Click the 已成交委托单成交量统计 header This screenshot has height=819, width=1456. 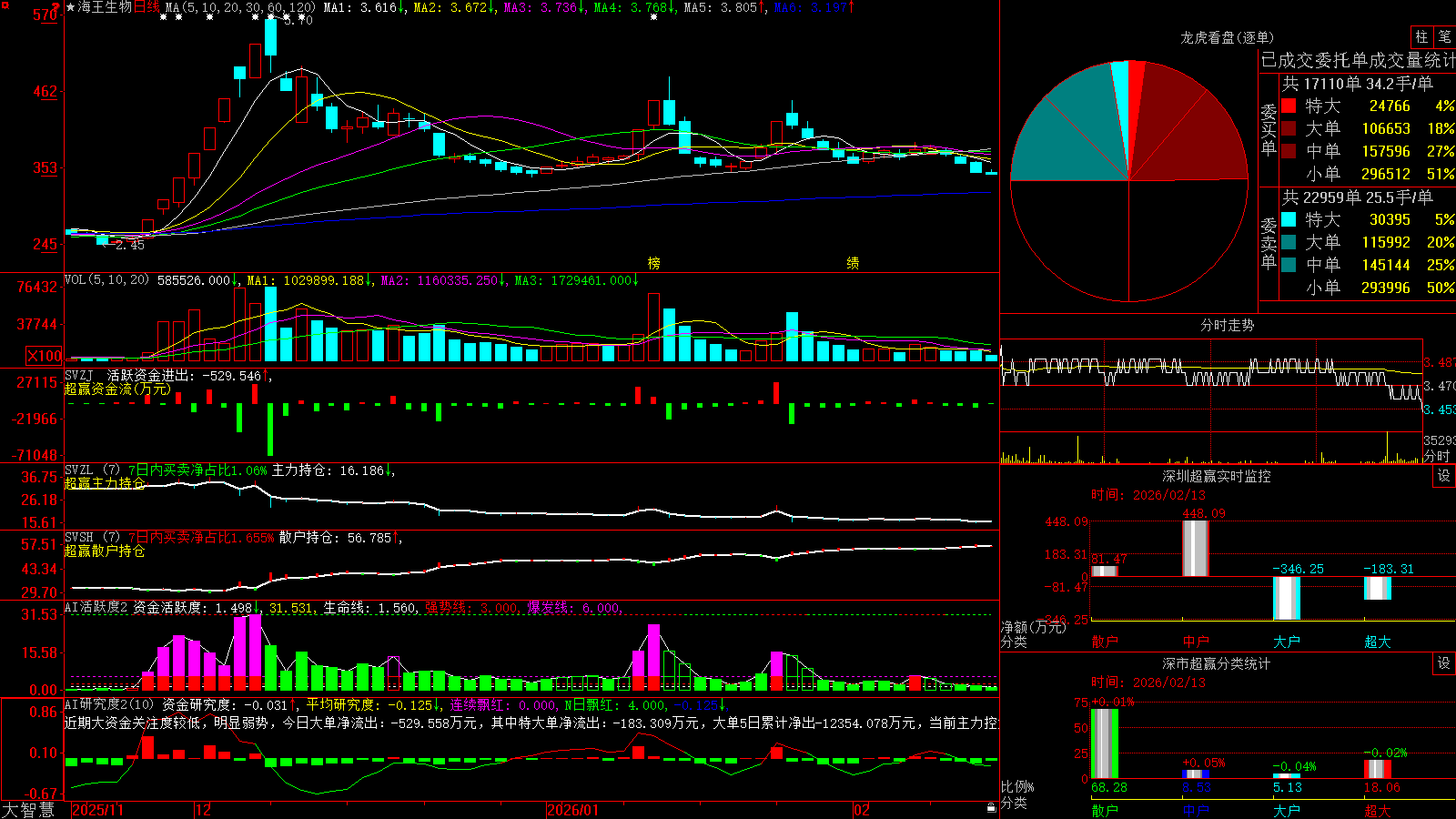click(1358, 60)
